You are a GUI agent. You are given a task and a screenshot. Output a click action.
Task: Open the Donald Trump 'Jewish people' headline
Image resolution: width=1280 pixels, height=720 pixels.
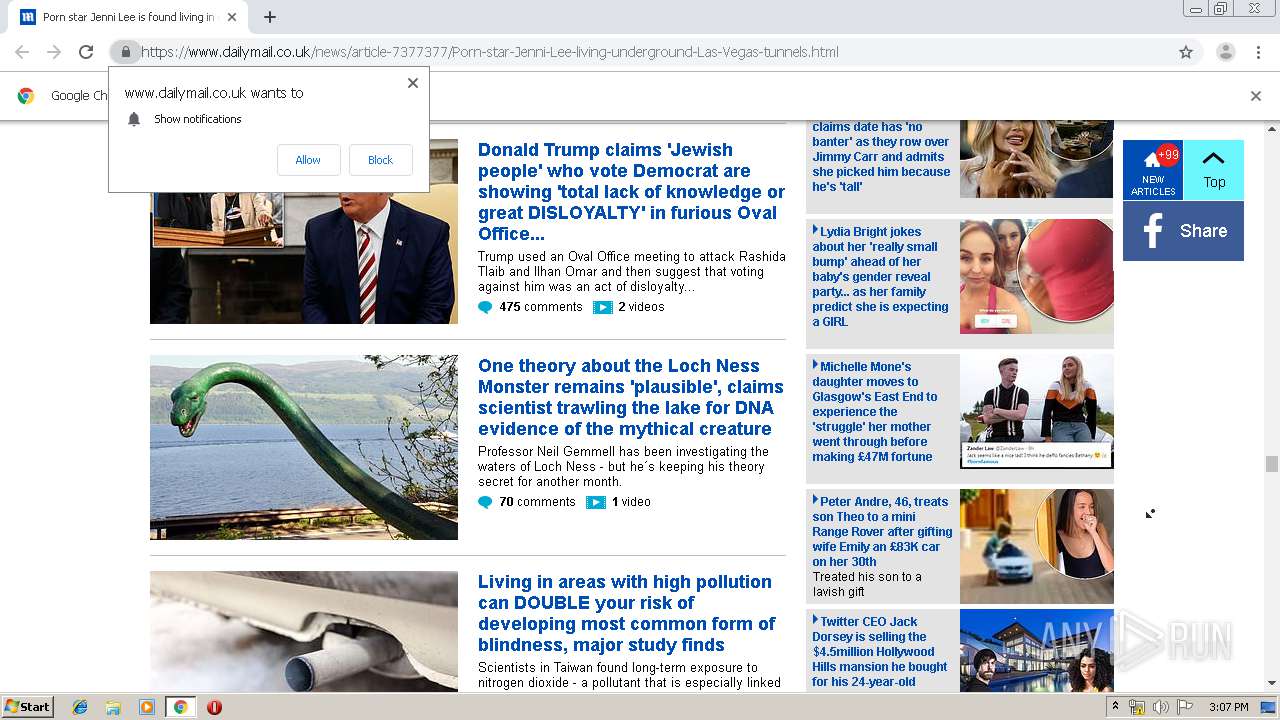[x=631, y=191]
